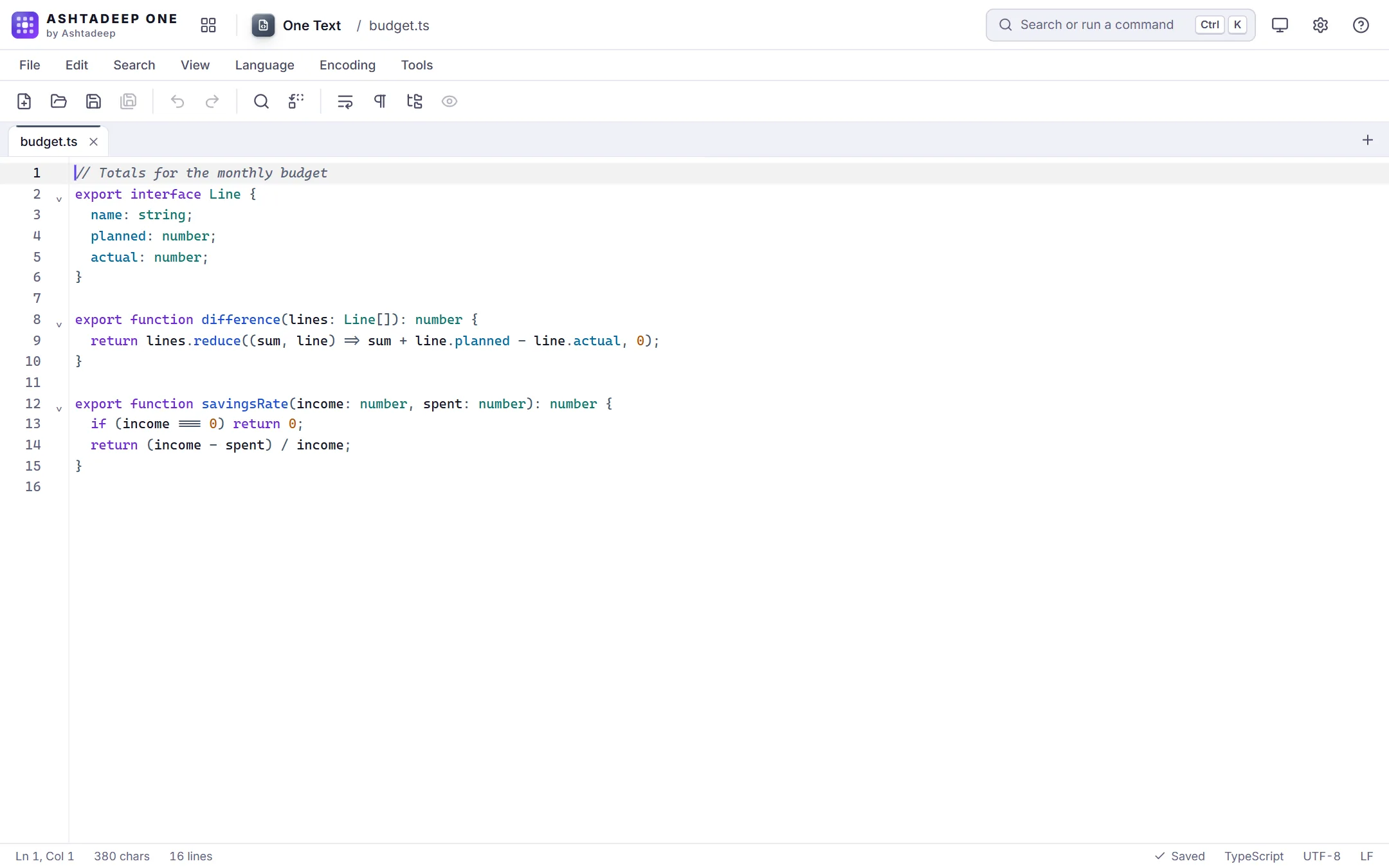Viewport: 1389px width, 868px height.
Task: Open the Search menu
Action: click(134, 65)
